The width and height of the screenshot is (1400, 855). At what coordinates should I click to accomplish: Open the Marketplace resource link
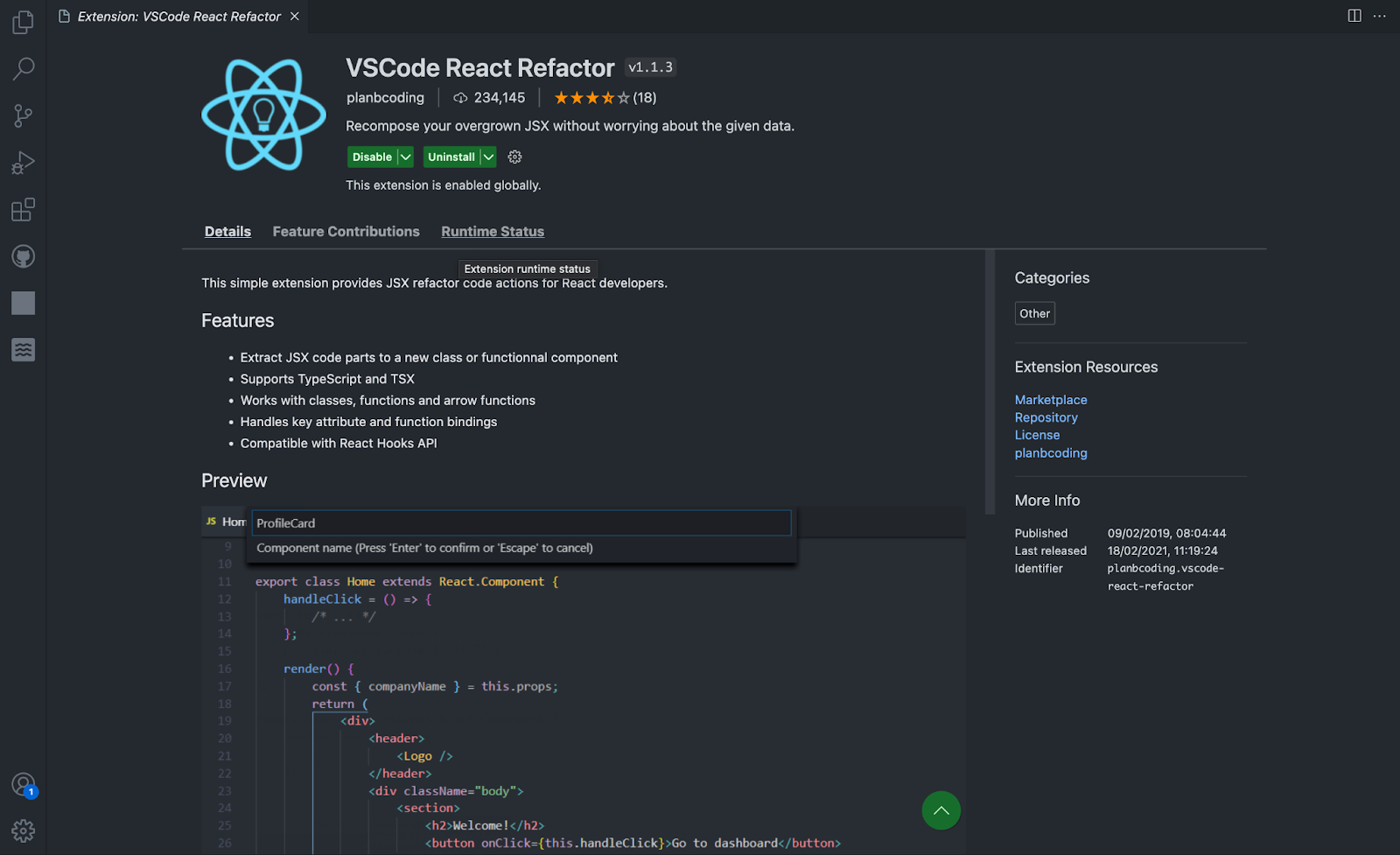coord(1051,400)
